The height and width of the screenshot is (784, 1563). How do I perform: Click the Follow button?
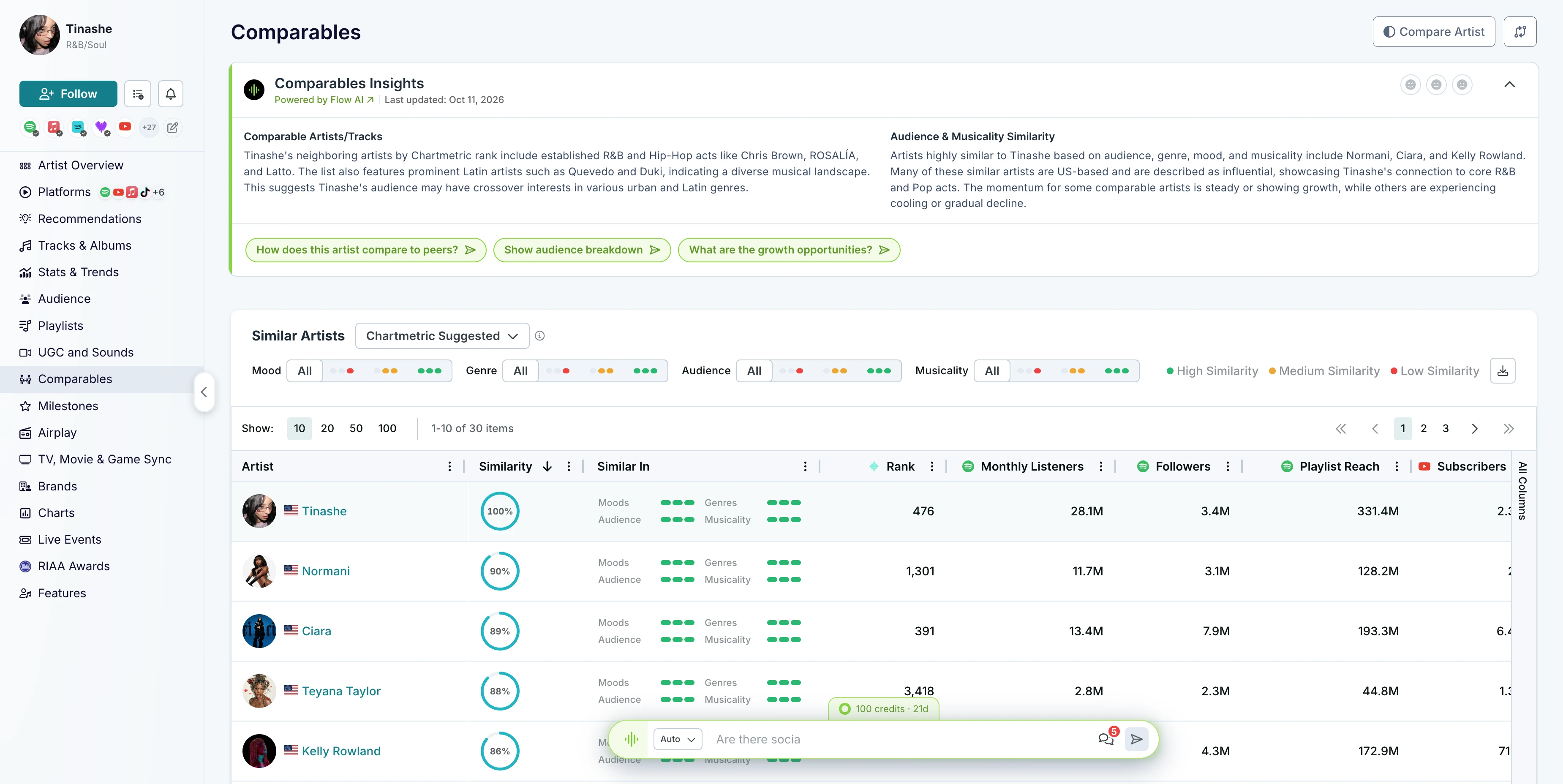(68, 94)
